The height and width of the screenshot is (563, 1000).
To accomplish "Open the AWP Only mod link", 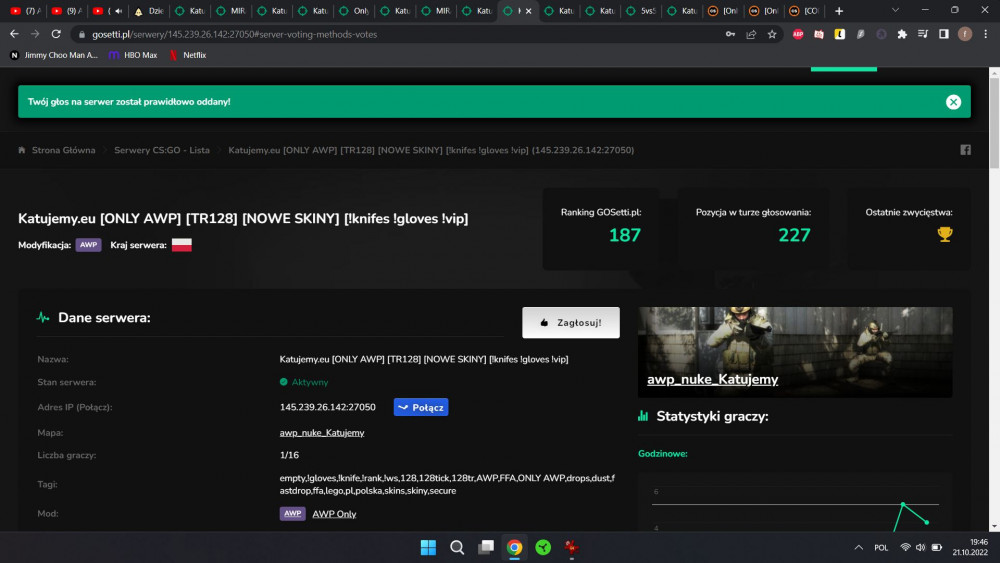I will (334, 514).
